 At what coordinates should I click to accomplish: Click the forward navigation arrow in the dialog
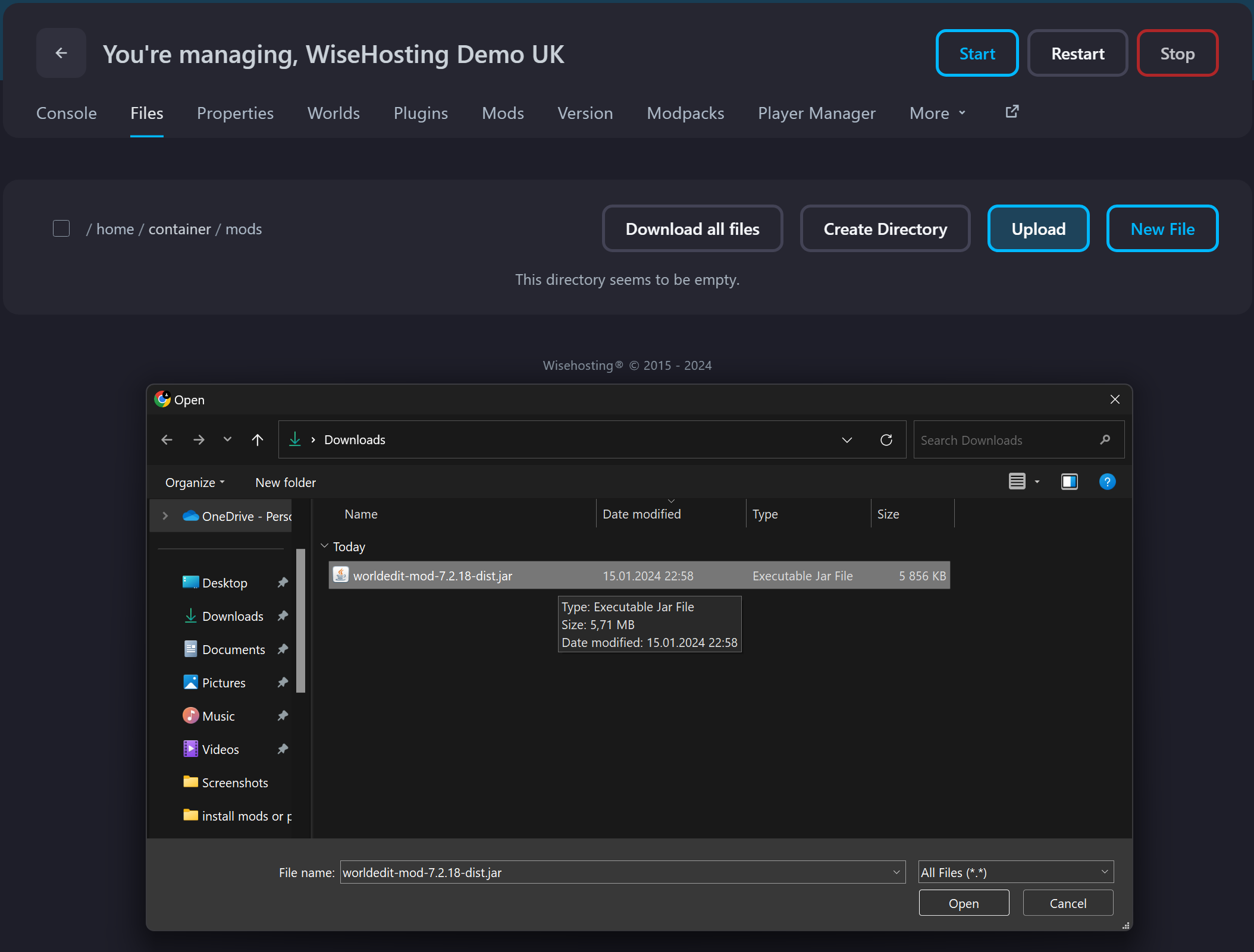(x=199, y=439)
